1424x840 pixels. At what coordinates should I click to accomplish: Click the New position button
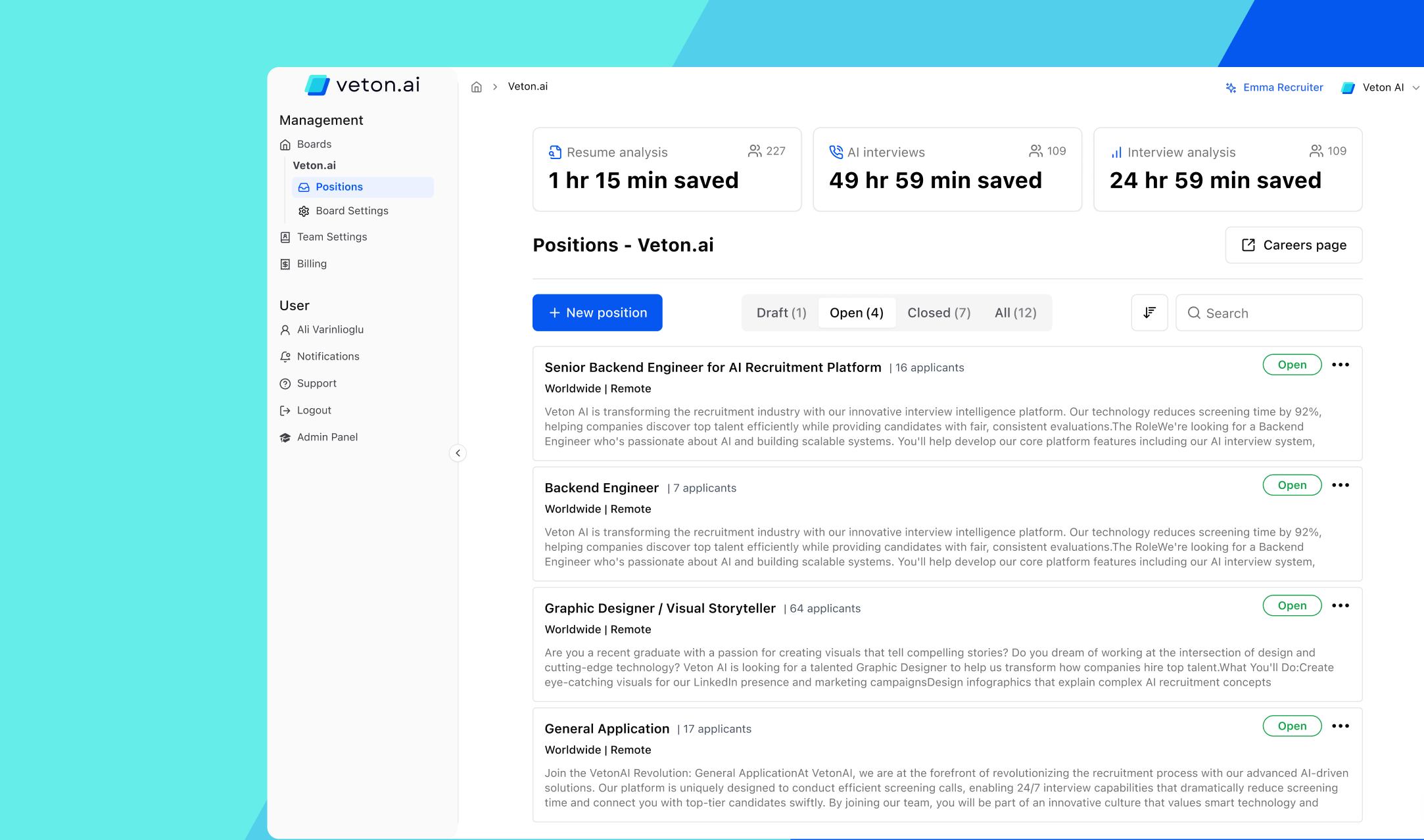(597, 313)
